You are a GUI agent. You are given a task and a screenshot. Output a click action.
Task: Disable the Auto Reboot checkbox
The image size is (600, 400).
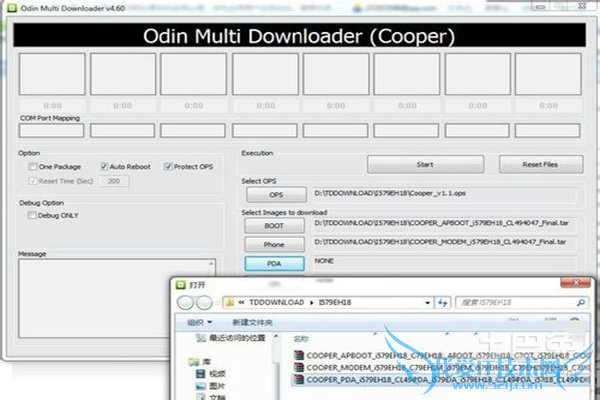coord(104,167)
